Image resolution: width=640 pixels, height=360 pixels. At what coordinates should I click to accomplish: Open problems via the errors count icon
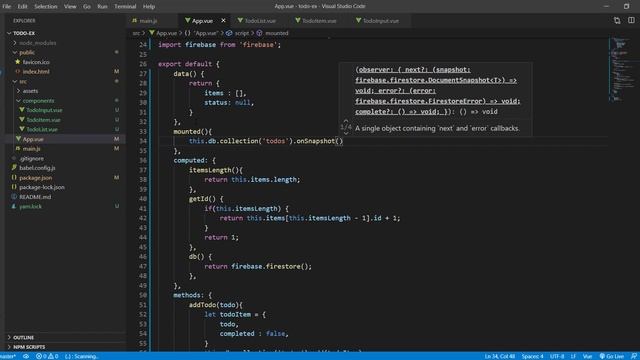tap(41, 356)
